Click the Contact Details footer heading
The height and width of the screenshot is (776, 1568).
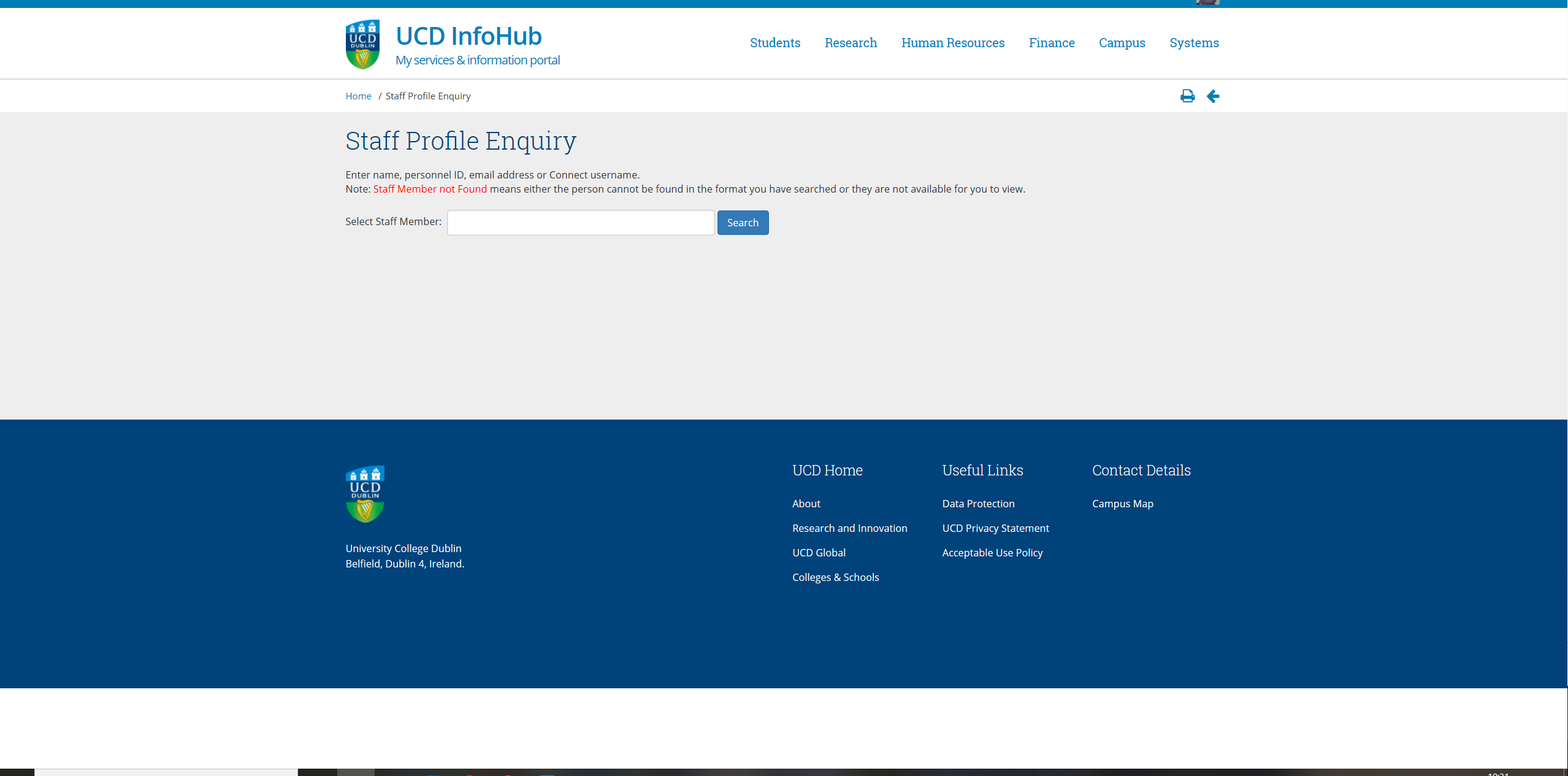1141,471
